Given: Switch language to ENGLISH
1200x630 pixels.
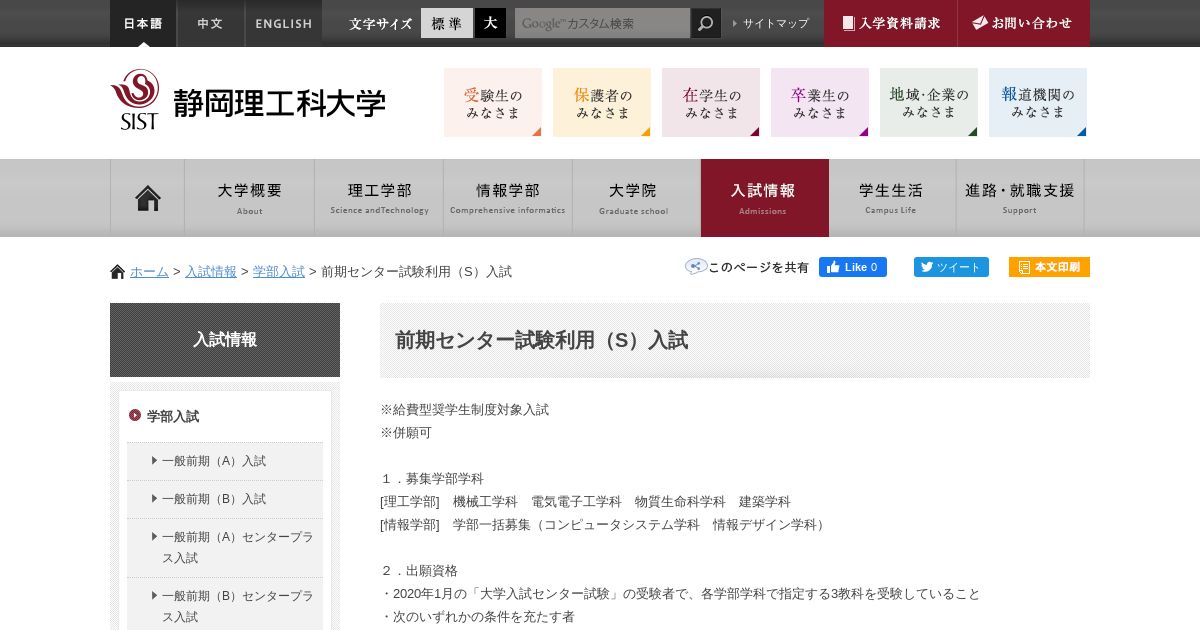Looking at the screenshot, I should click(x=284, y=23).
